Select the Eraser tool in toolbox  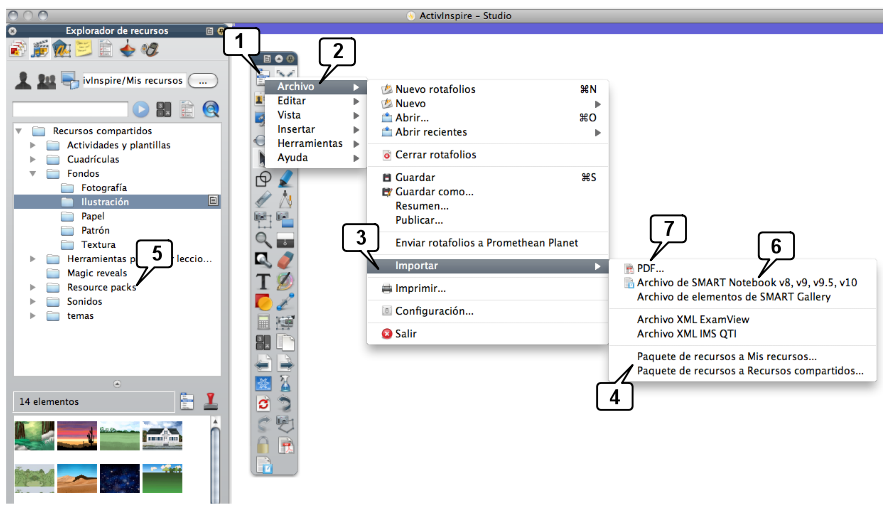coord(285,260)
